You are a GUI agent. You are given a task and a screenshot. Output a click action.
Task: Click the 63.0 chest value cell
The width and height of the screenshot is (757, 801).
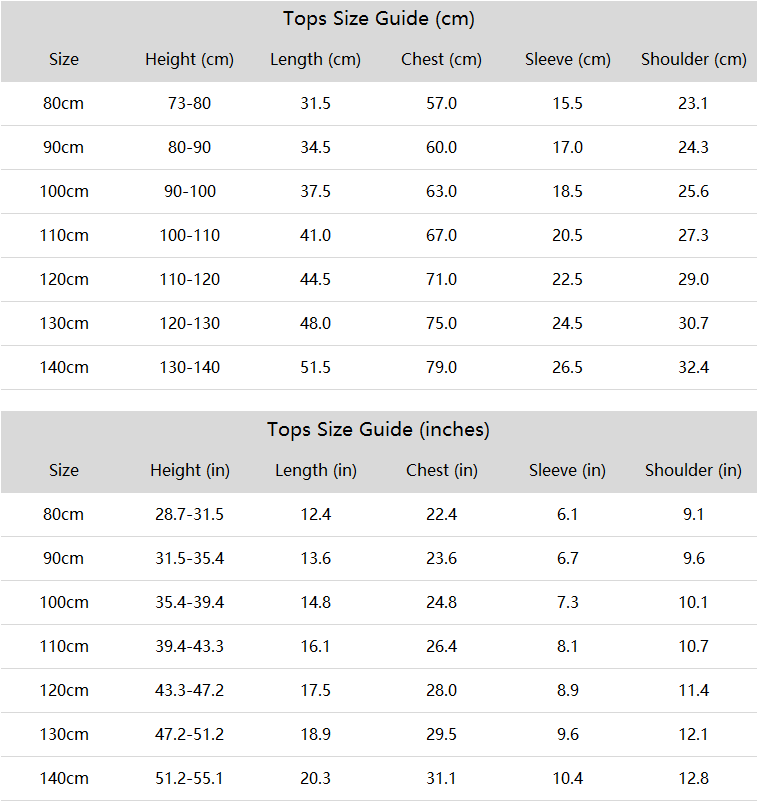[441, 192]
